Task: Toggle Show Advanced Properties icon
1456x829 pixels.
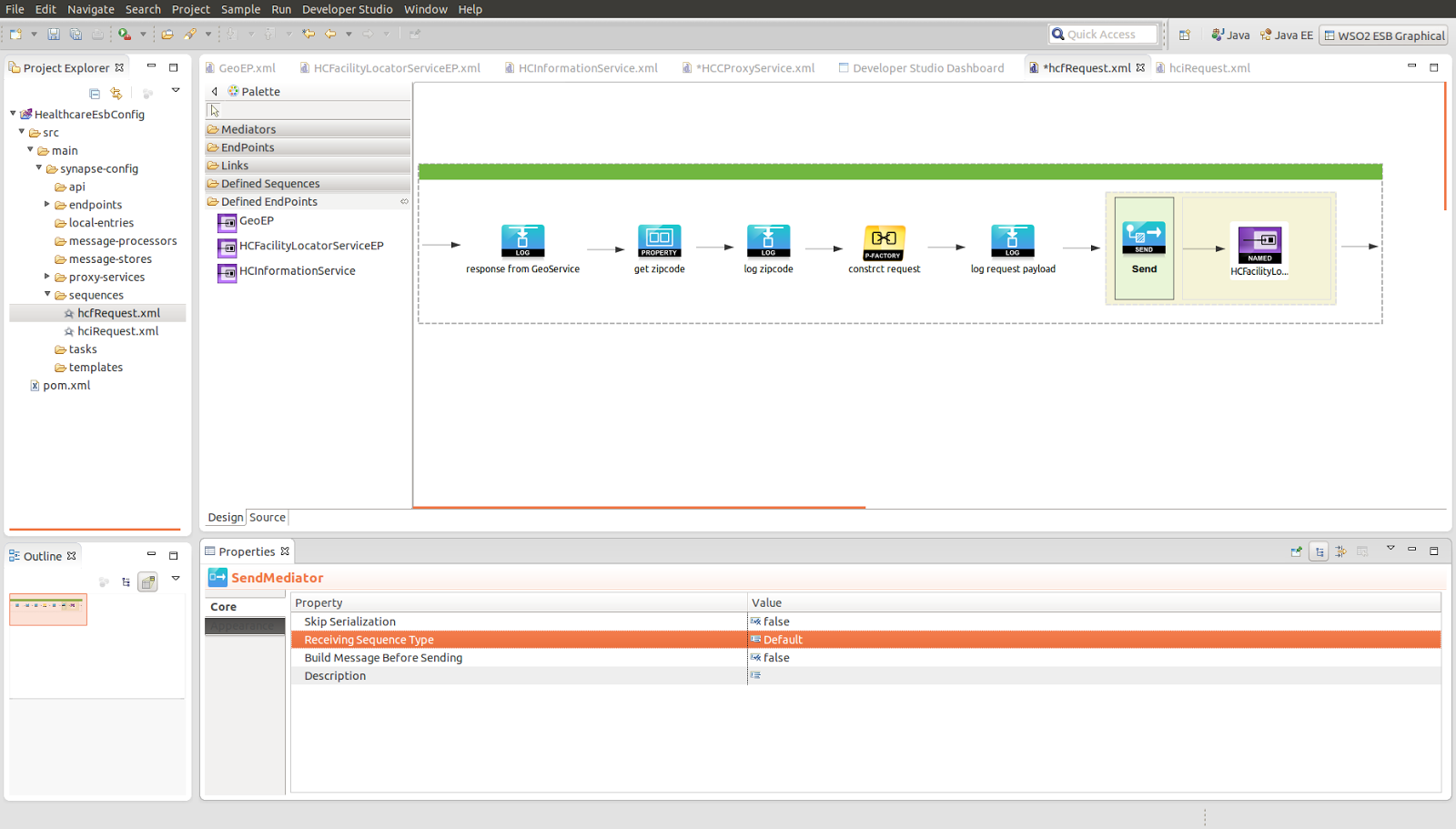Action: [x=1340, y=551]
